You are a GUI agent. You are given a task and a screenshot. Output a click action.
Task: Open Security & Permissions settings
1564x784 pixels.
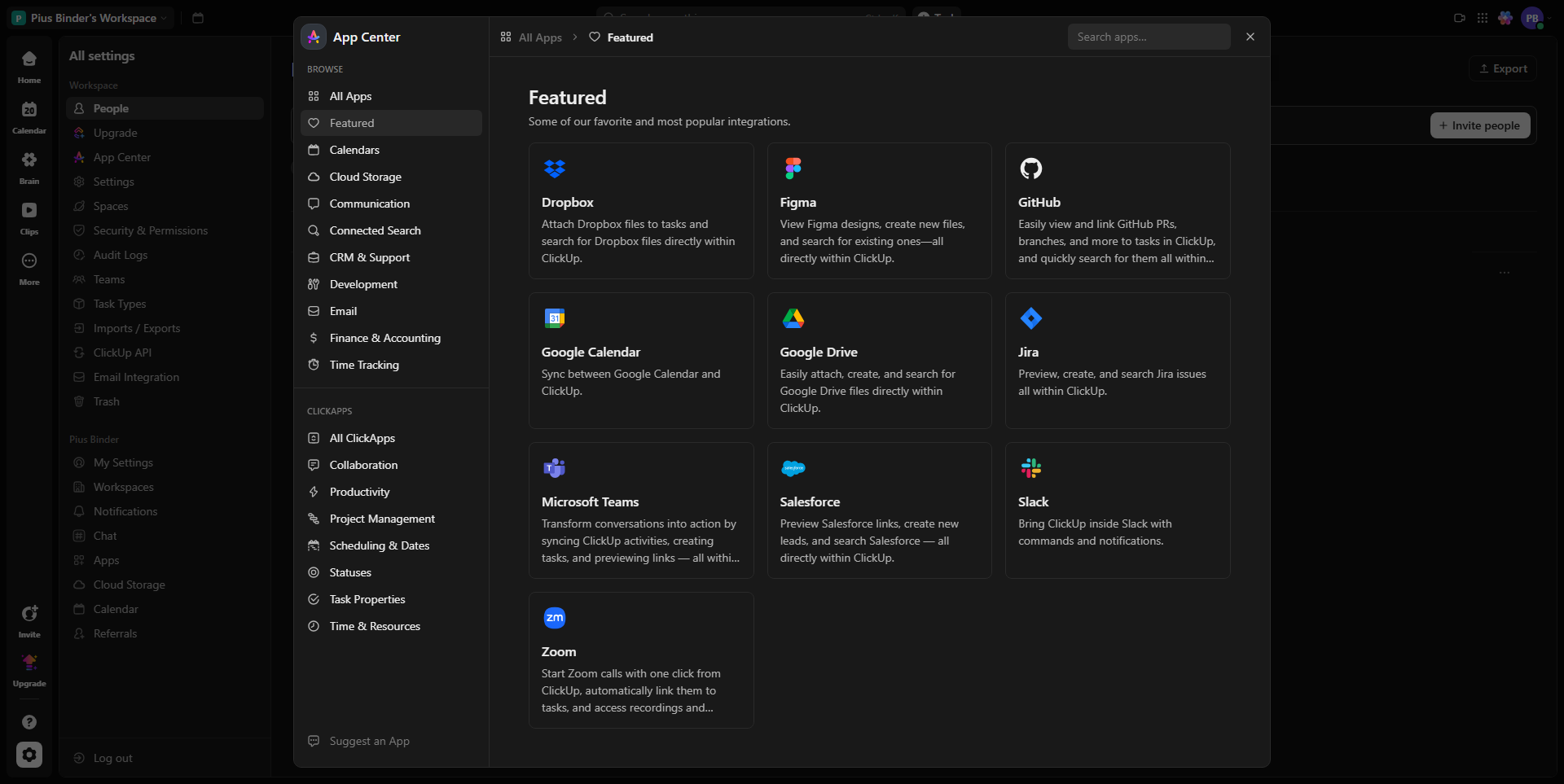click(x=165, y=230)
